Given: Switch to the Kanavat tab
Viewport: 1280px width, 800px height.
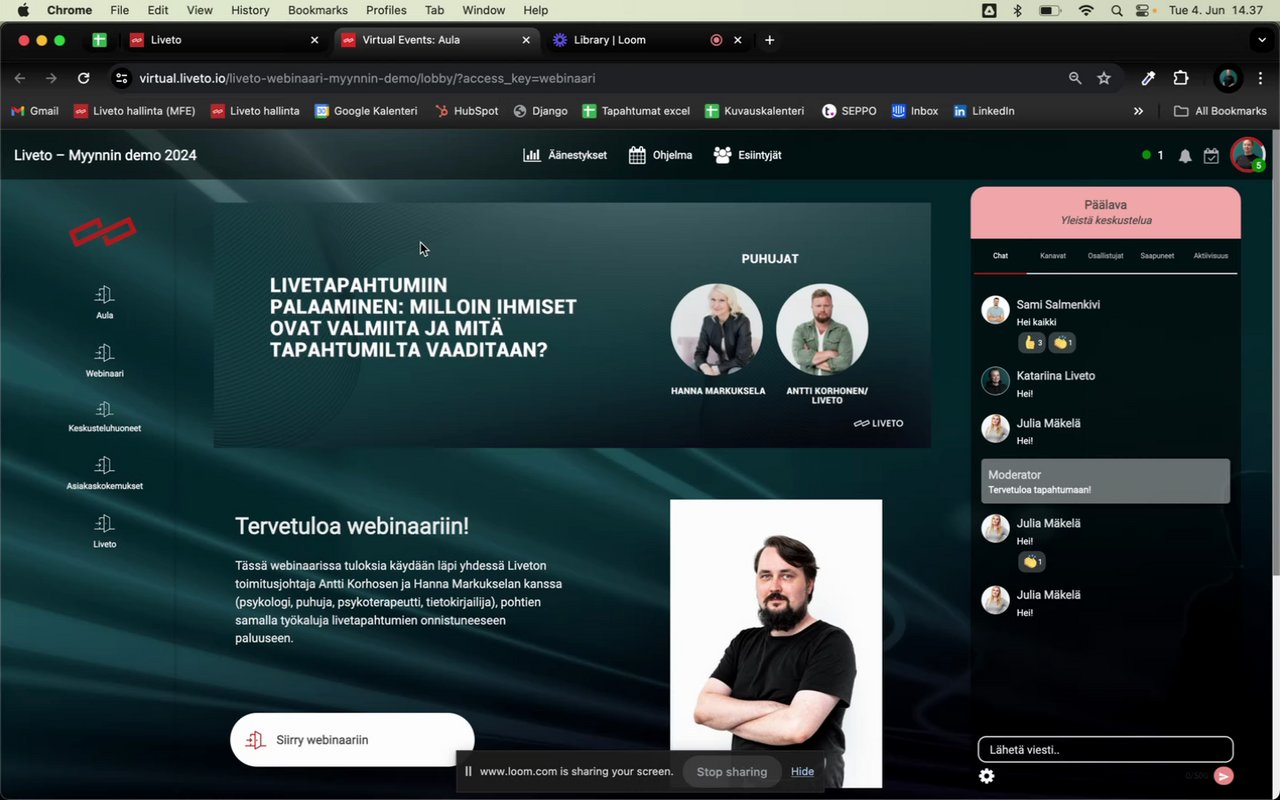Looking at the screenshot, I should pos(1053,256).
